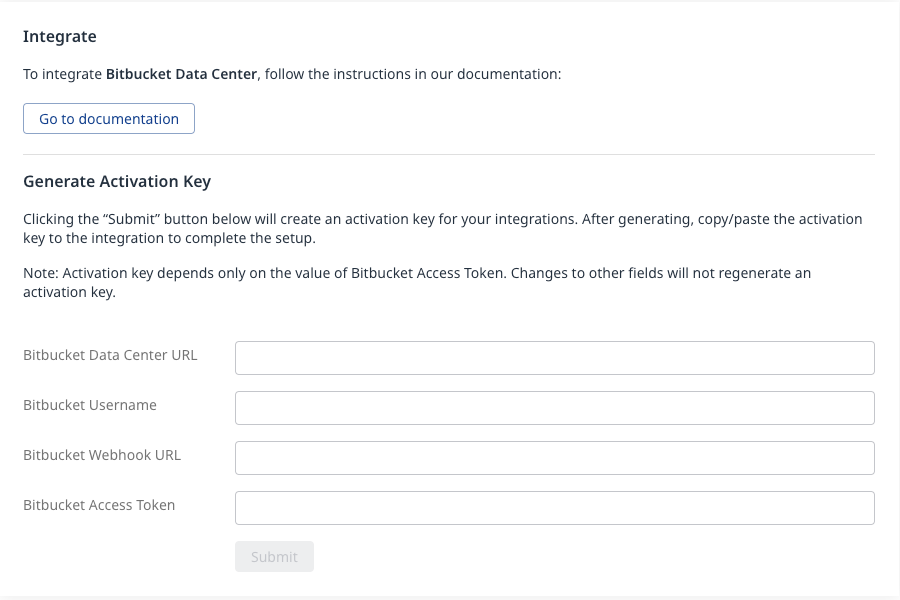Click the Go to documentation button
Screen dimensions: 900x600
(x=109, y=119)
